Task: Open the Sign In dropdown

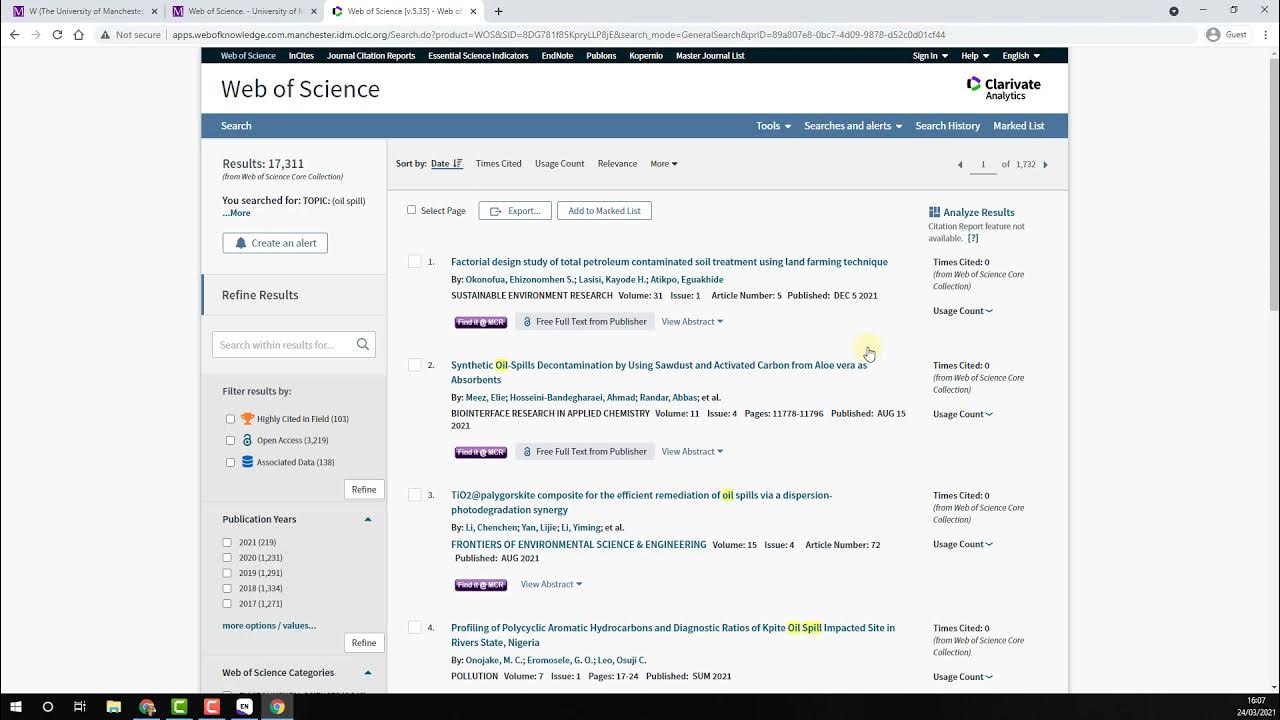Action: (930, 56)
